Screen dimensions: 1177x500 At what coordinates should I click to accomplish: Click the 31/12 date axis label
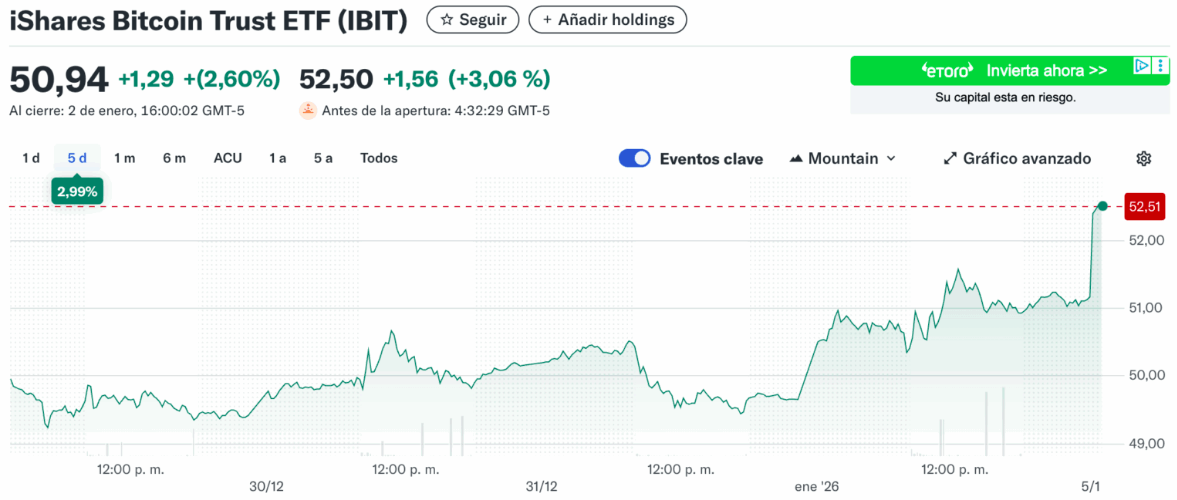pos(541,486)
